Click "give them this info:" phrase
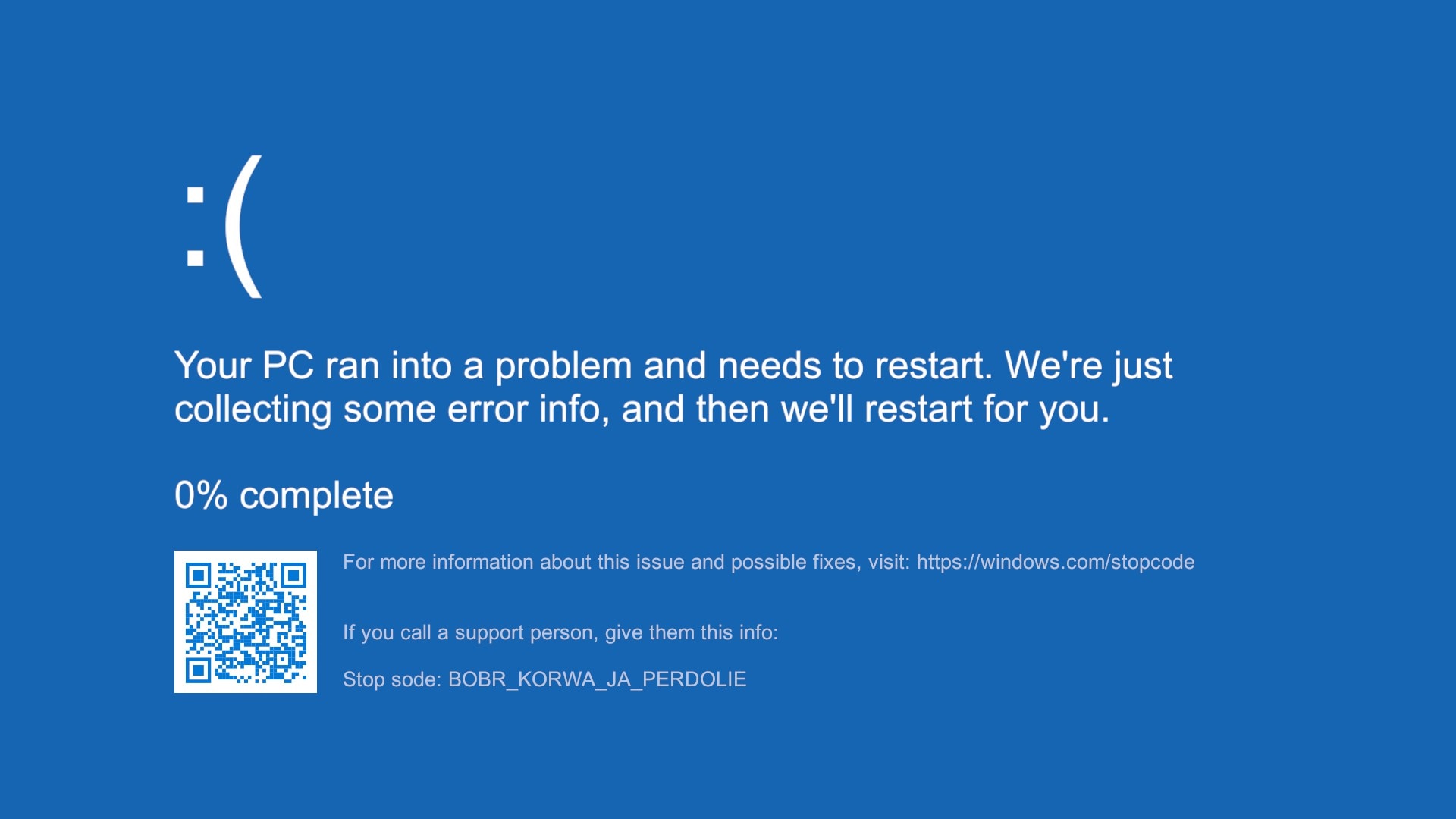The image size is (1456, 819). (692, 632)
